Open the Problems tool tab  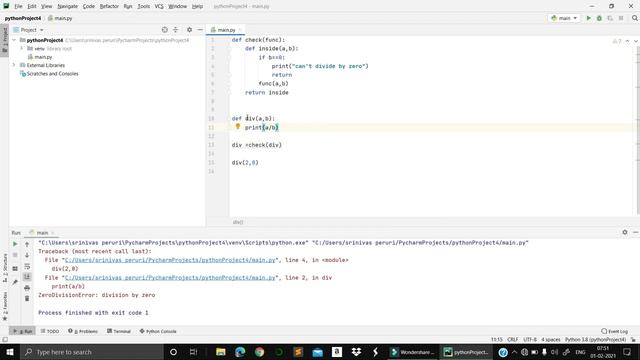(83, 331)
